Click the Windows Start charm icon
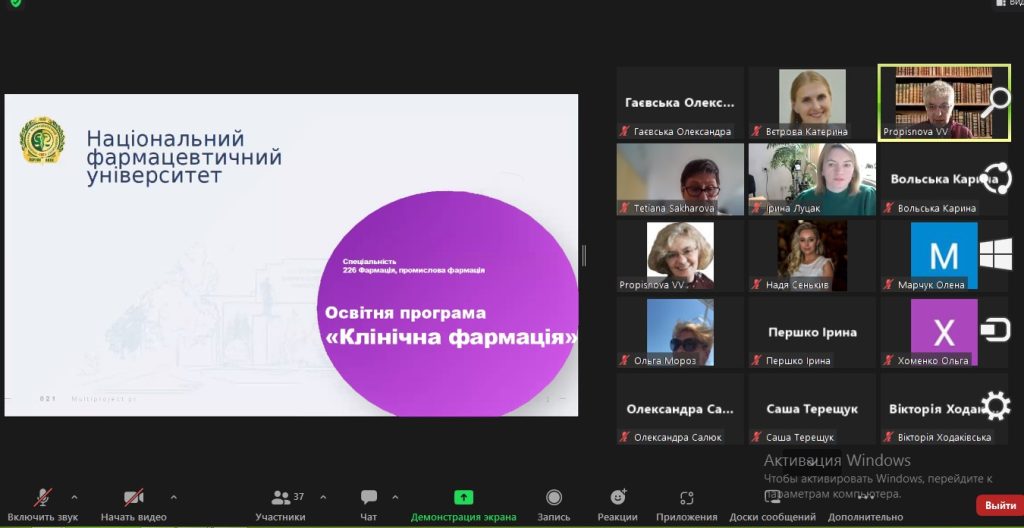1024x528 pixels. click(996, 254)
